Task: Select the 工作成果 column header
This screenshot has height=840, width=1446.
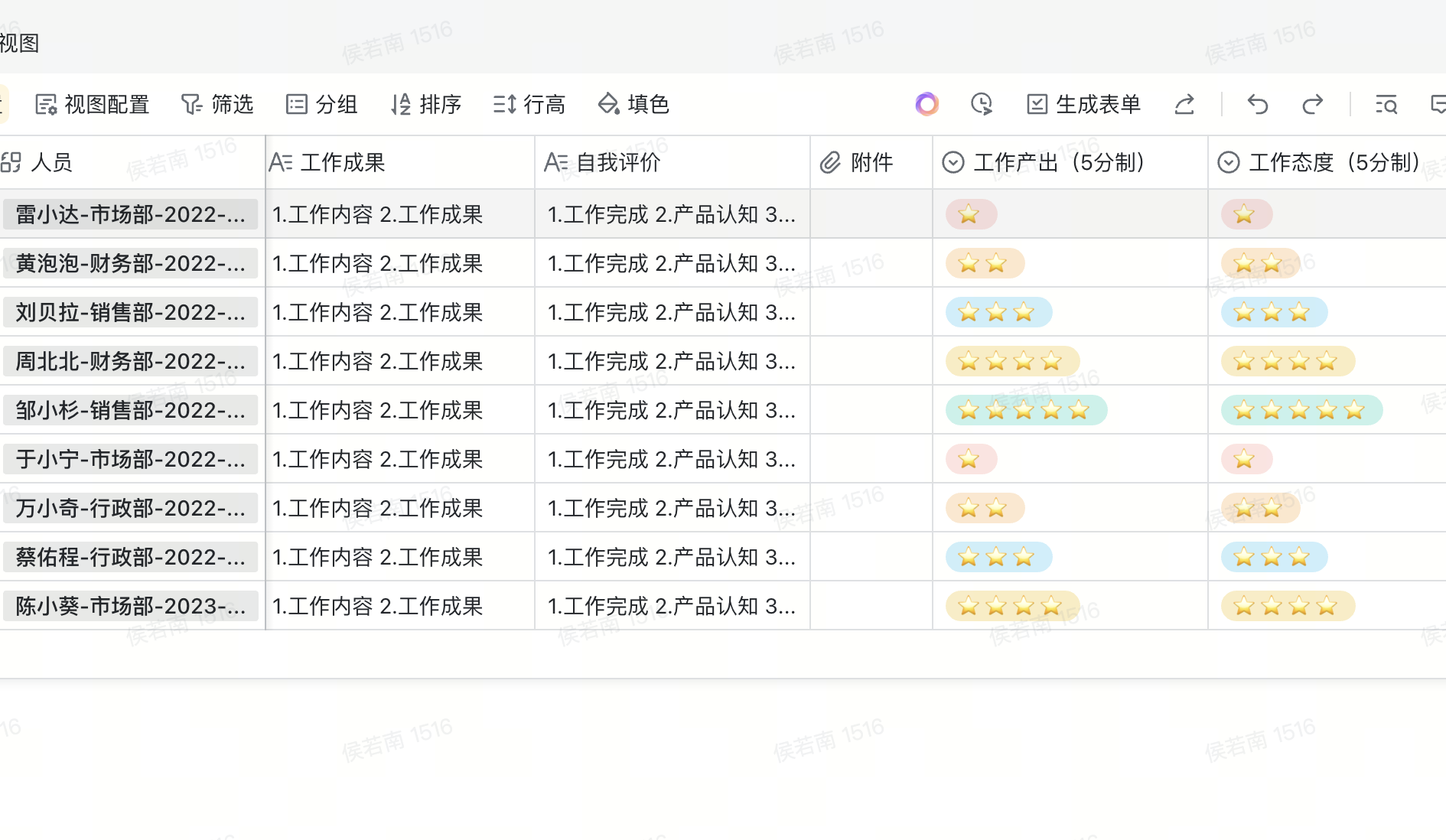Action: click(x=343, y=162)
